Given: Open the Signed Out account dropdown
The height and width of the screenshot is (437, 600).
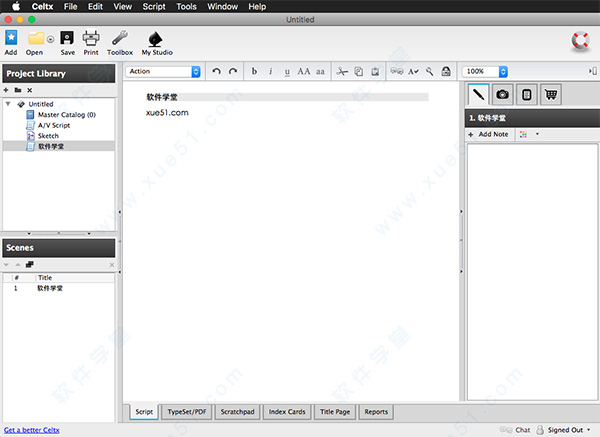Looking at the screenshot, I should (563, 430).
